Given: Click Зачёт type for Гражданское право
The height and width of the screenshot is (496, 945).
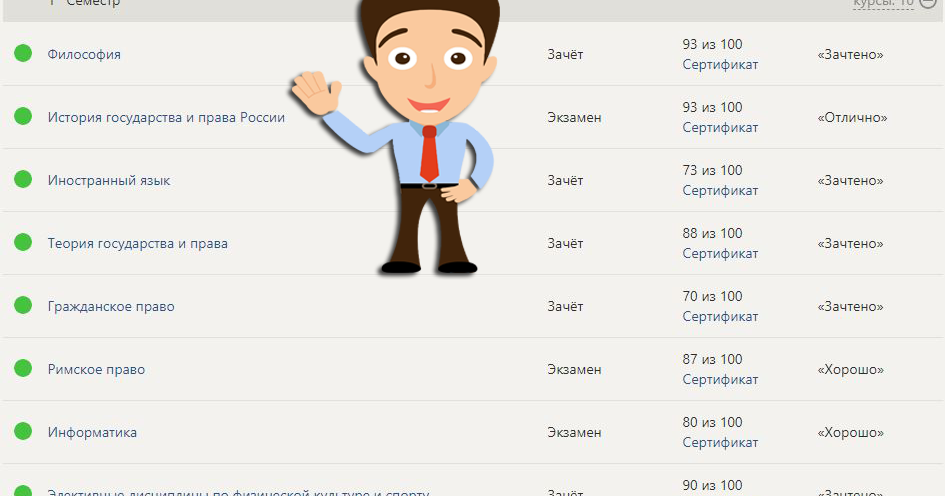Looking at the screenshot, I should (x=565, y=306).
